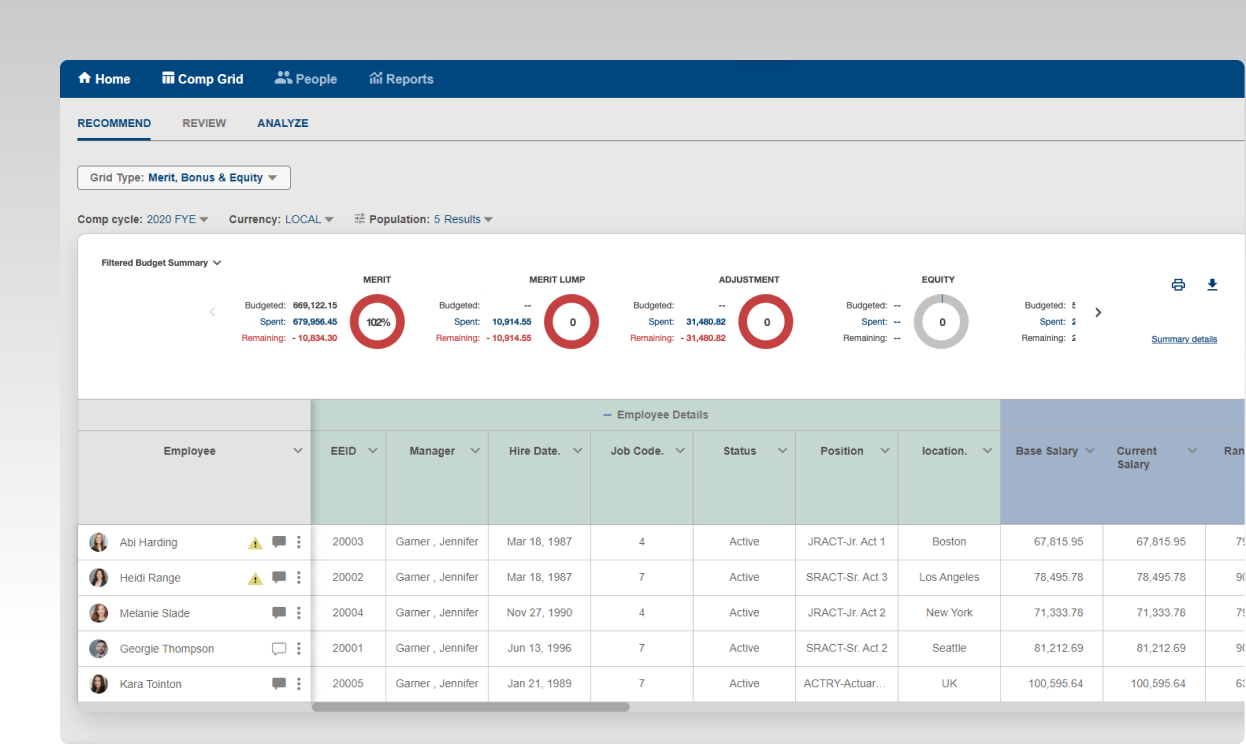Image resolution: width=1246 pixels, height=744 pixels.
Task: Add a comment for Georgie Thompson
Action: (x=279, y=648)
